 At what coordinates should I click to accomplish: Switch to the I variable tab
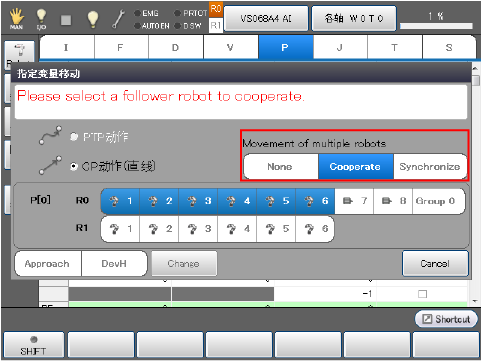point(67,48)
